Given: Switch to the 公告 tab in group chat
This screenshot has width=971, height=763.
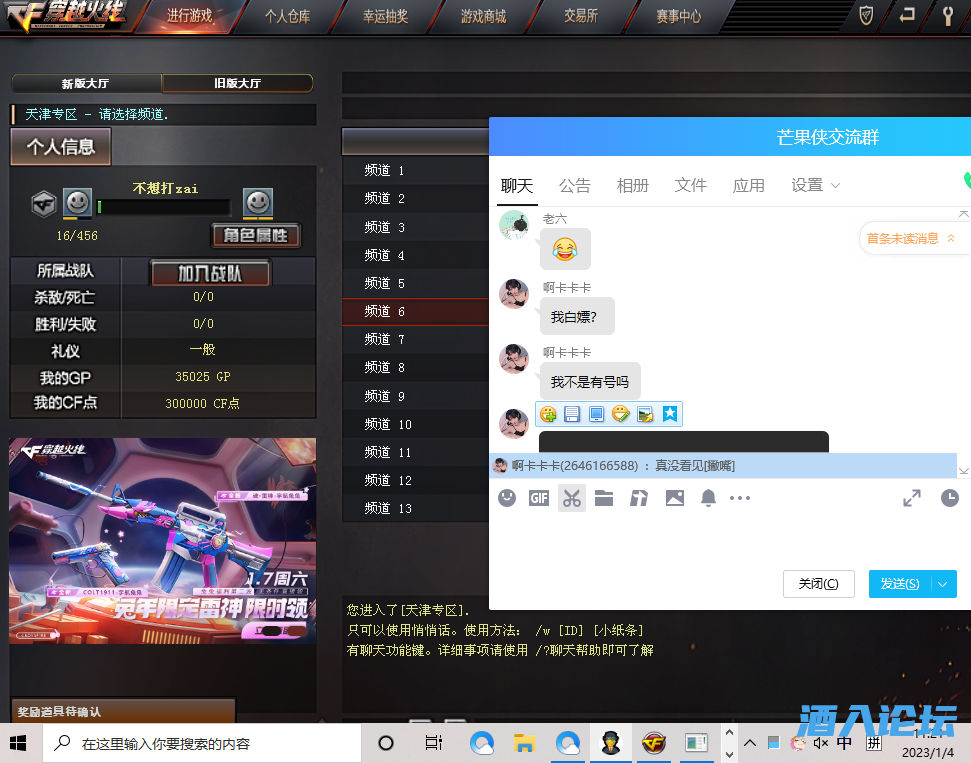Looking at the screenshot, I should point(574,185).
